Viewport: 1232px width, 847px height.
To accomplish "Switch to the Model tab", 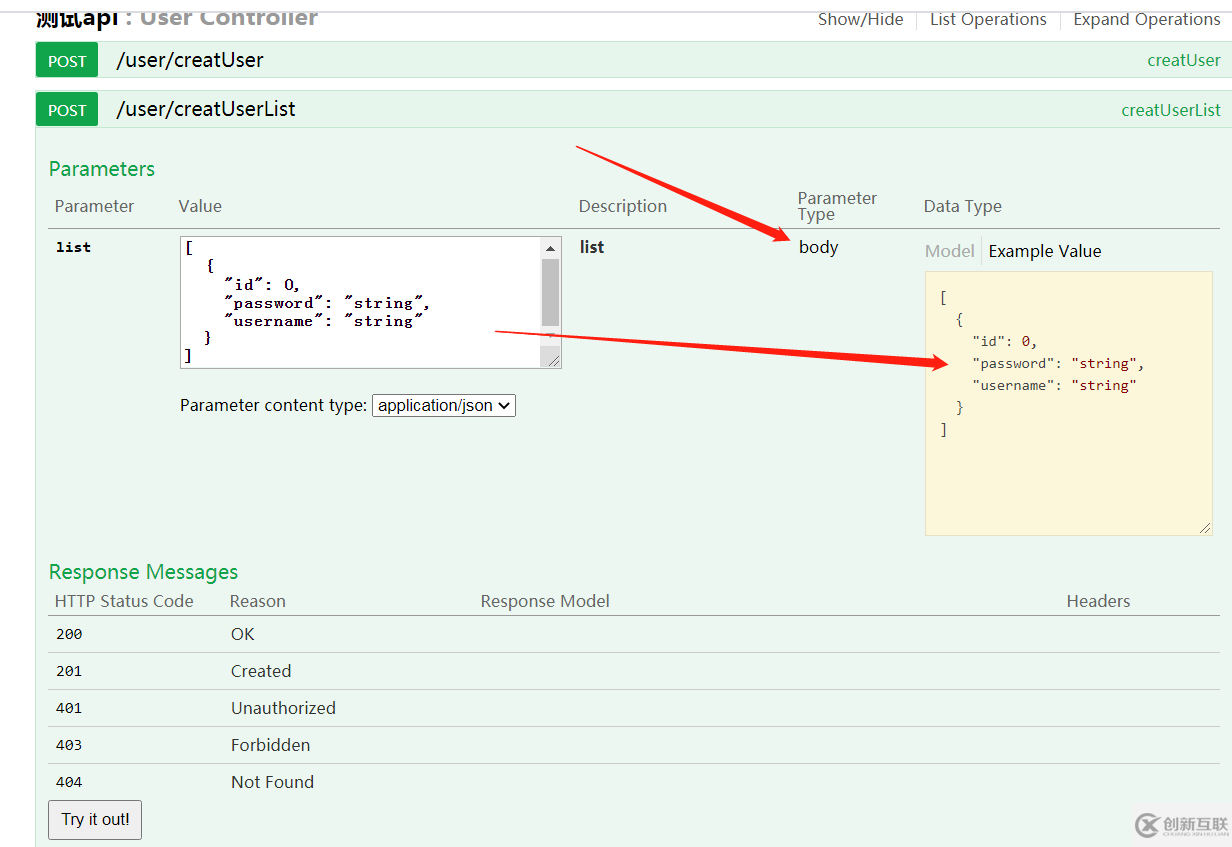I will click(948, 251).
